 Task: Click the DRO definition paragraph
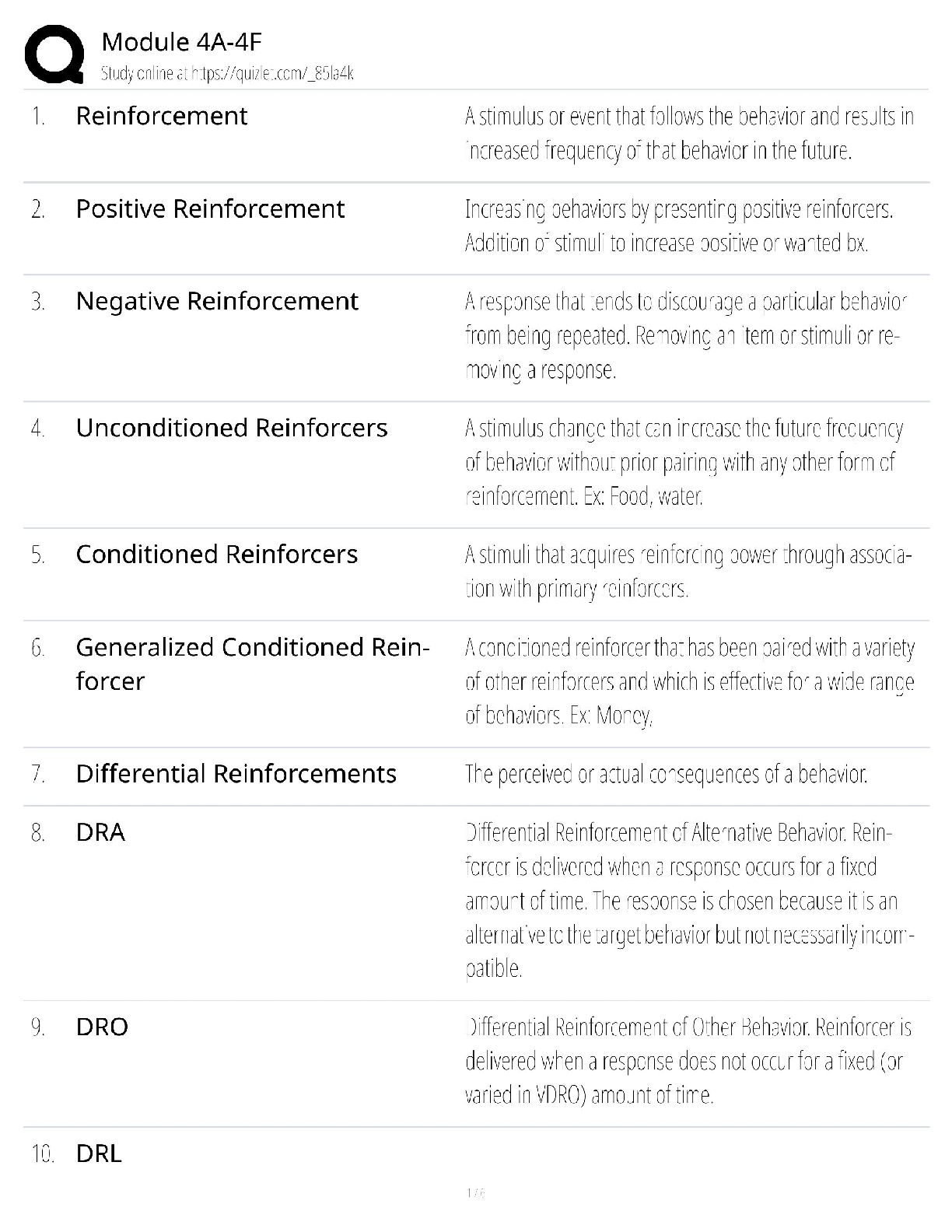point(688,1061)
